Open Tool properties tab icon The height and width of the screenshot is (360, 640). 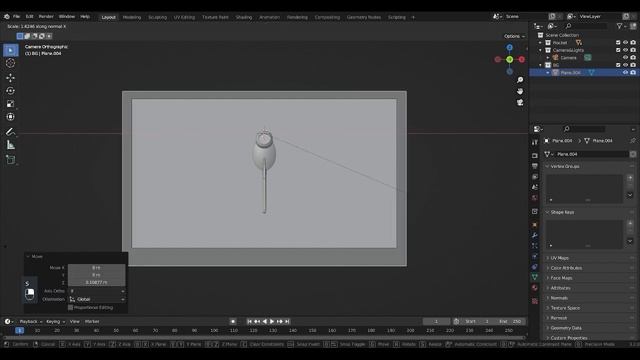click(x=535, y=142)
